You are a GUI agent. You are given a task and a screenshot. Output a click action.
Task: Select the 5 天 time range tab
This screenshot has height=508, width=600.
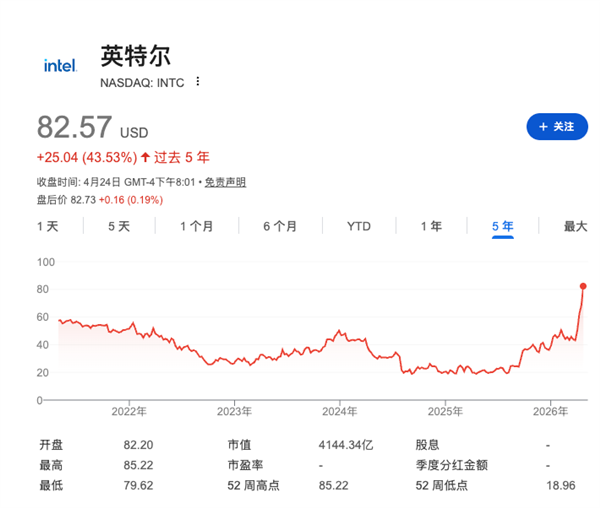point(119,227)
